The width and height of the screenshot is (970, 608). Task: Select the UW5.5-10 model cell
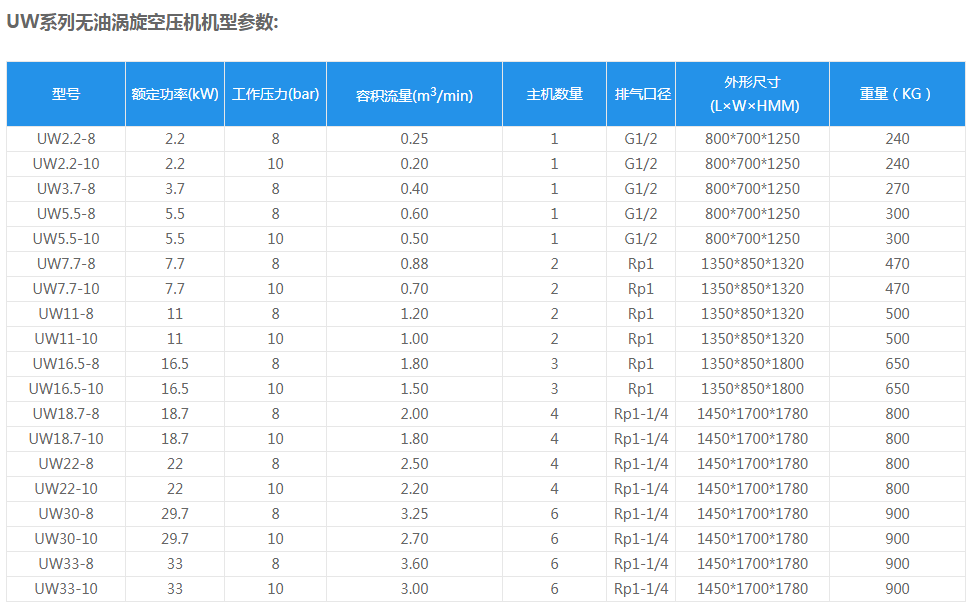click(66, 239)
